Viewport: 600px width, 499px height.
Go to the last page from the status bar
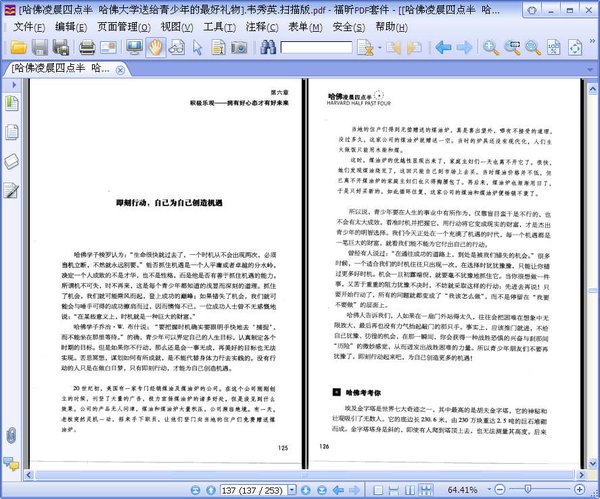322,490
